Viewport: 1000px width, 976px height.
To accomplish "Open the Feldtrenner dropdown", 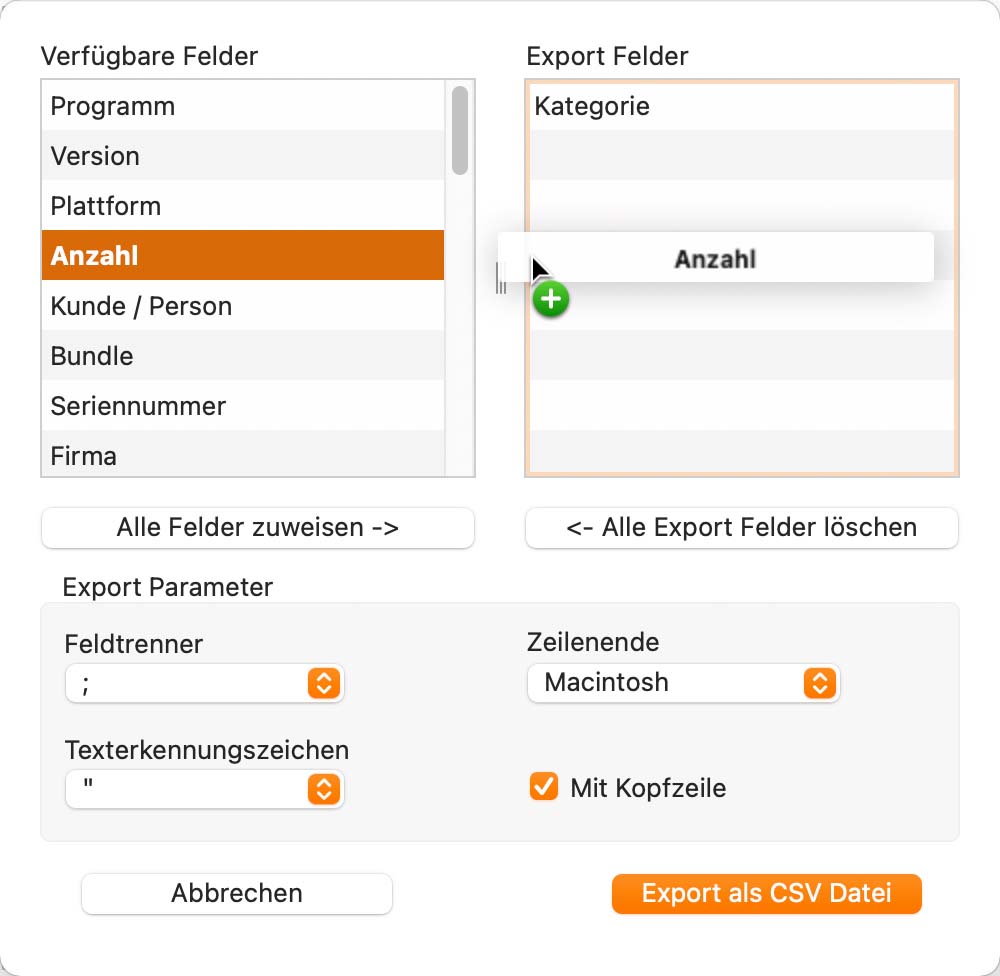I will click(204, 683).
